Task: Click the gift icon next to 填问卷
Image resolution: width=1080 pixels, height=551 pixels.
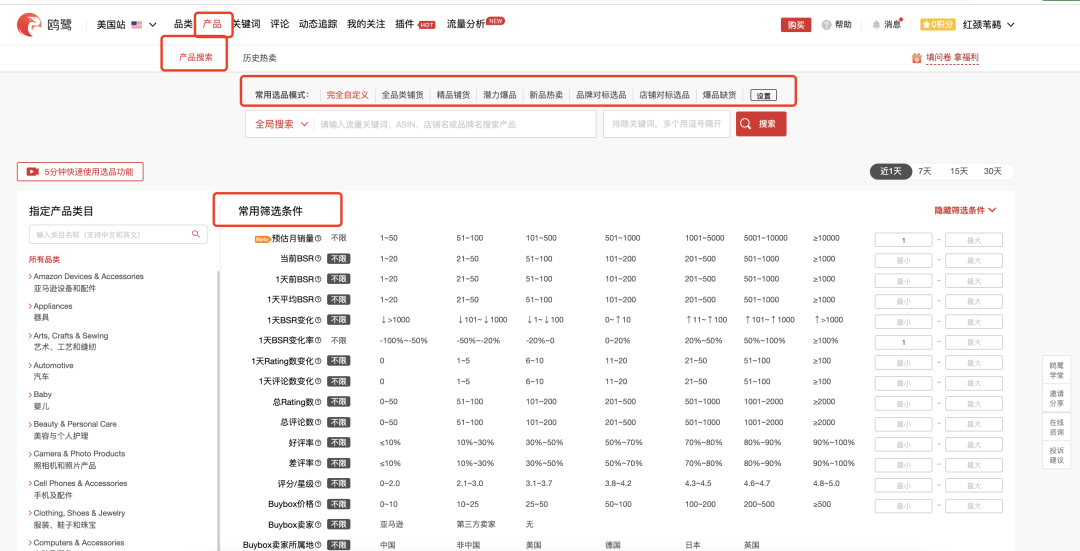Action: pyautogui.click(x=916, y=58)
